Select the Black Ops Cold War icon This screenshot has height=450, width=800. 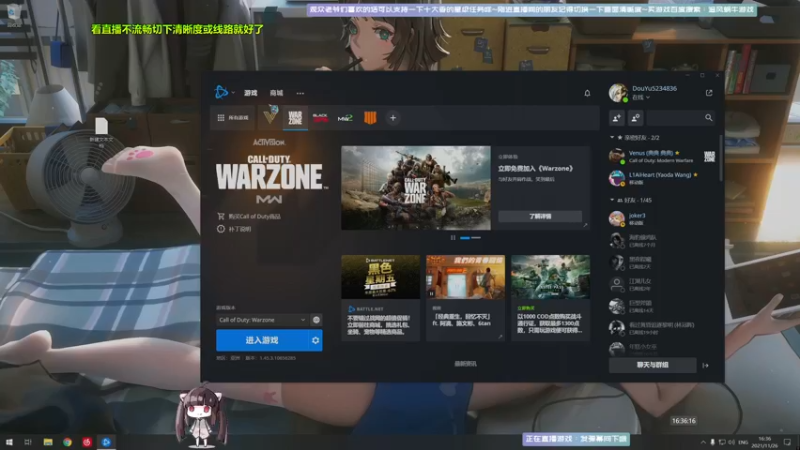320,118
